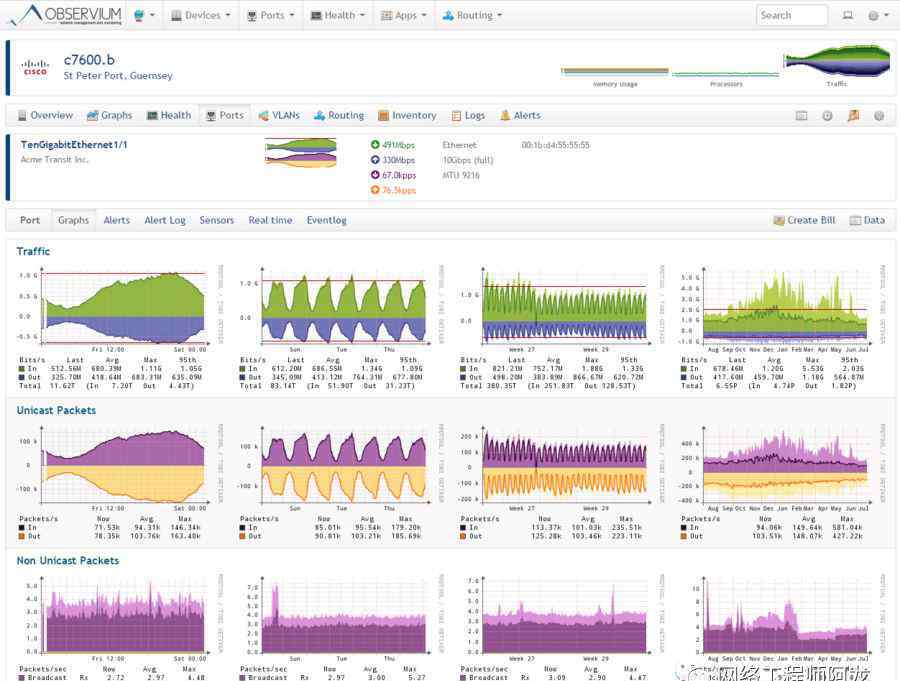The height and width of the screenshot is (681, 900).
Task: Open the TenGigabitEthernet1/1 port link
Action: pyautogui.click(x=74, y=145)
